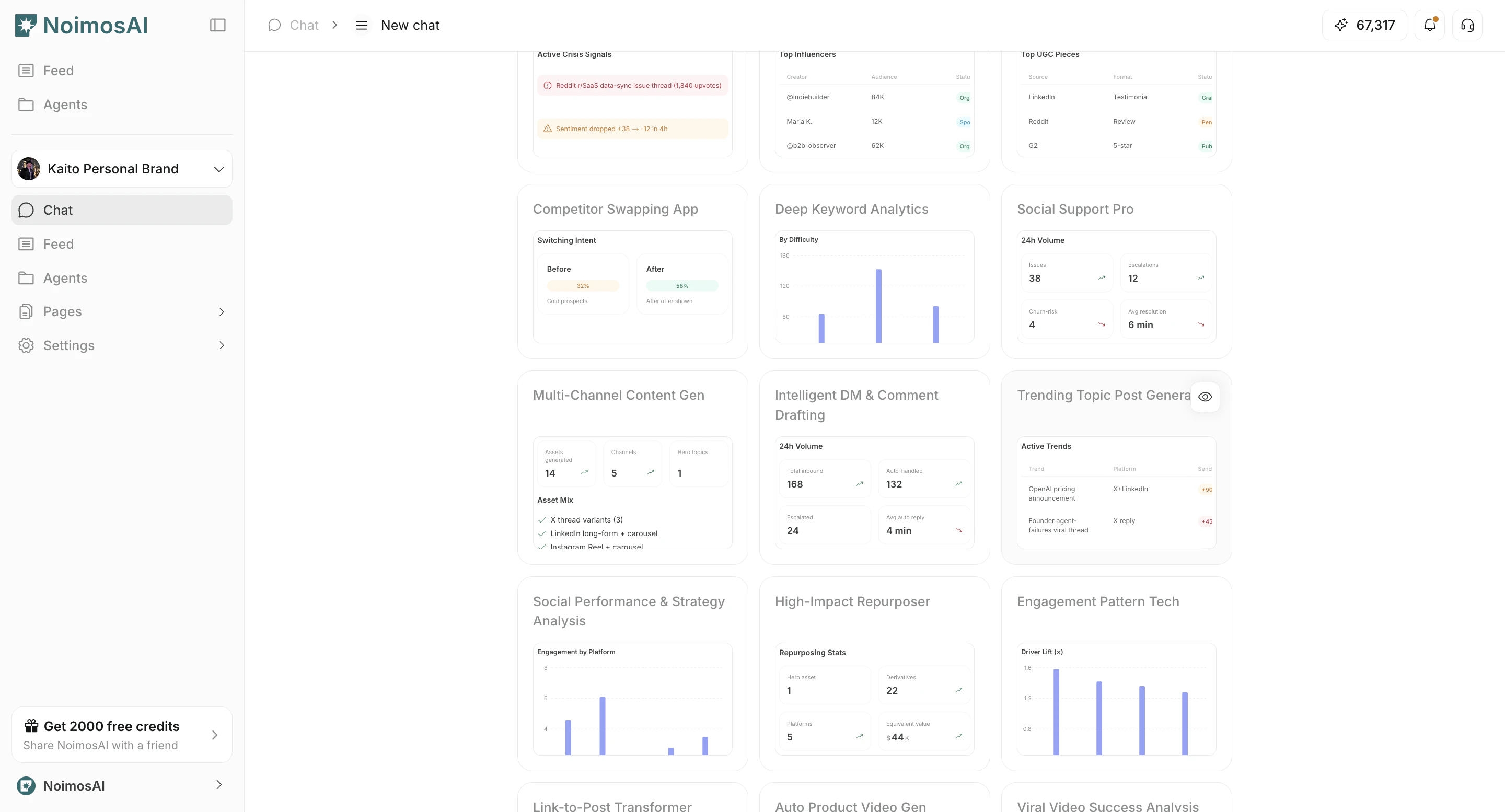Click the lower Agents folder icon
The width and height of the screenshot is (1505, 812).
tap(26, 278)
